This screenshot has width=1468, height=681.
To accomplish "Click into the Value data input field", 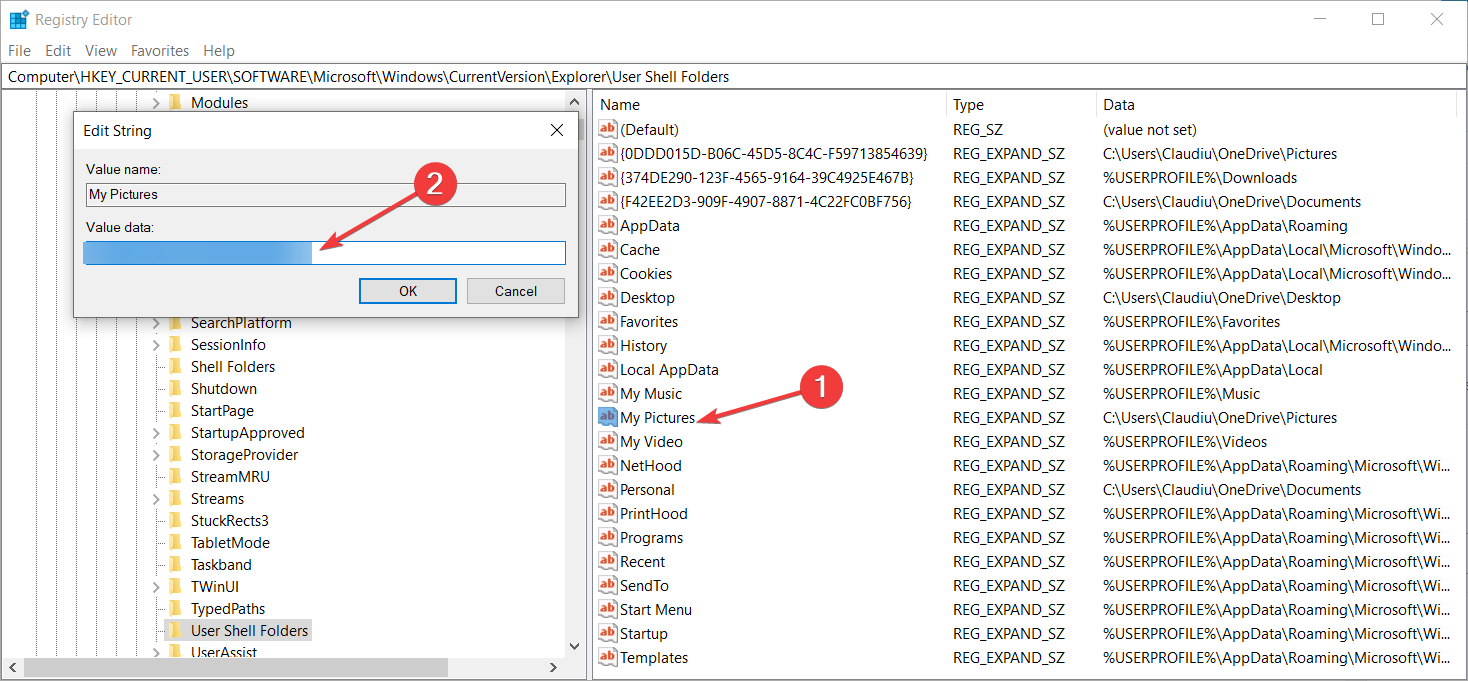I will 325,253.
